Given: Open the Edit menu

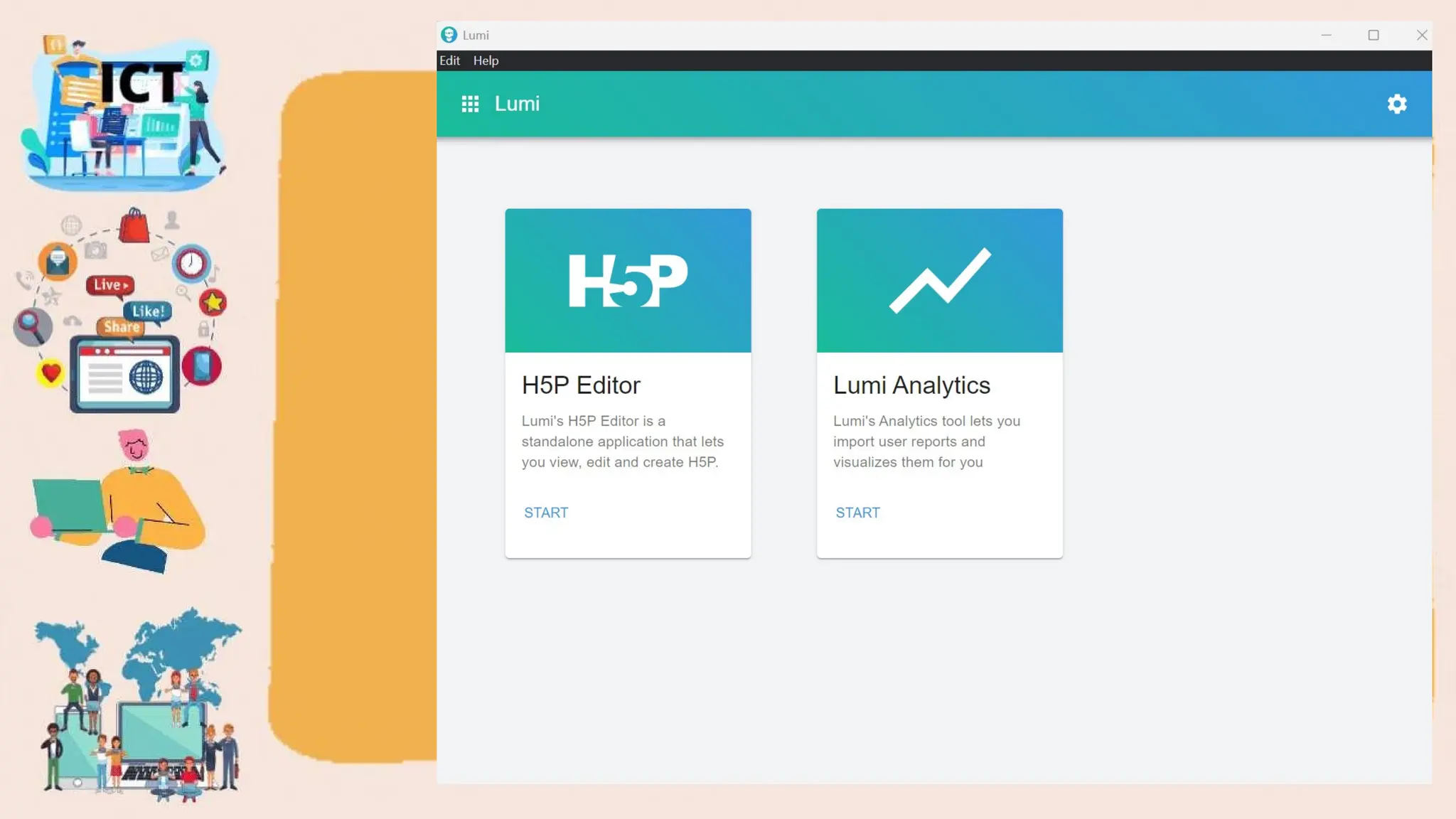Looking at the screenshot, I should [449, 60].
